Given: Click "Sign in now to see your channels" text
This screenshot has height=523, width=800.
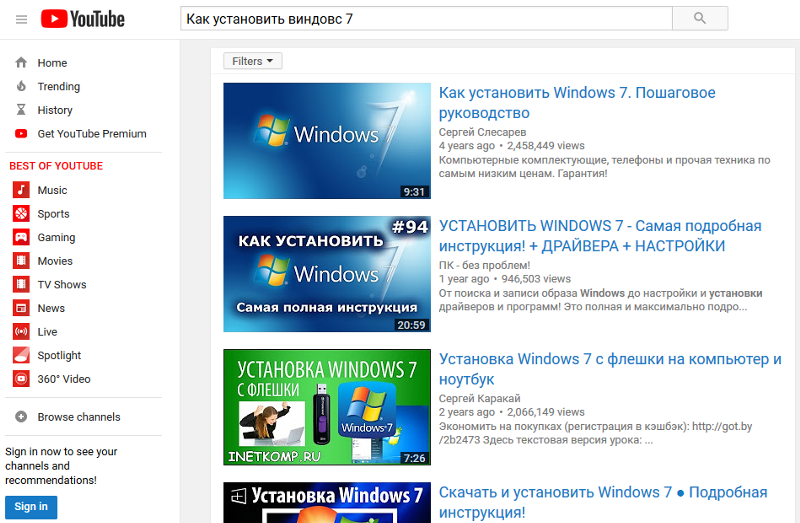Looking at the screenshot, I should pyautogui.click(x=61, y=466).
